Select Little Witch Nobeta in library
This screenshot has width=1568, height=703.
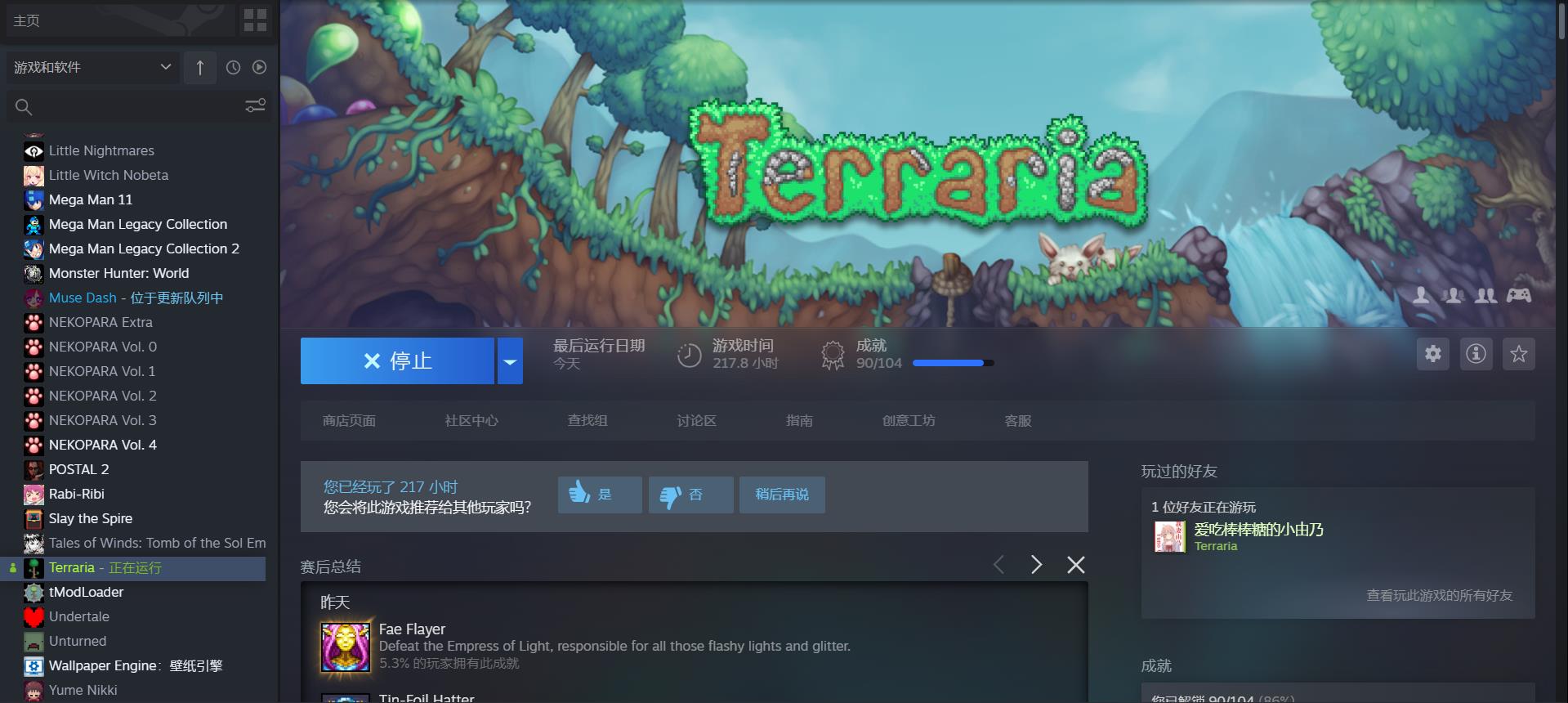pyautogui.click(x=109, y=175)
